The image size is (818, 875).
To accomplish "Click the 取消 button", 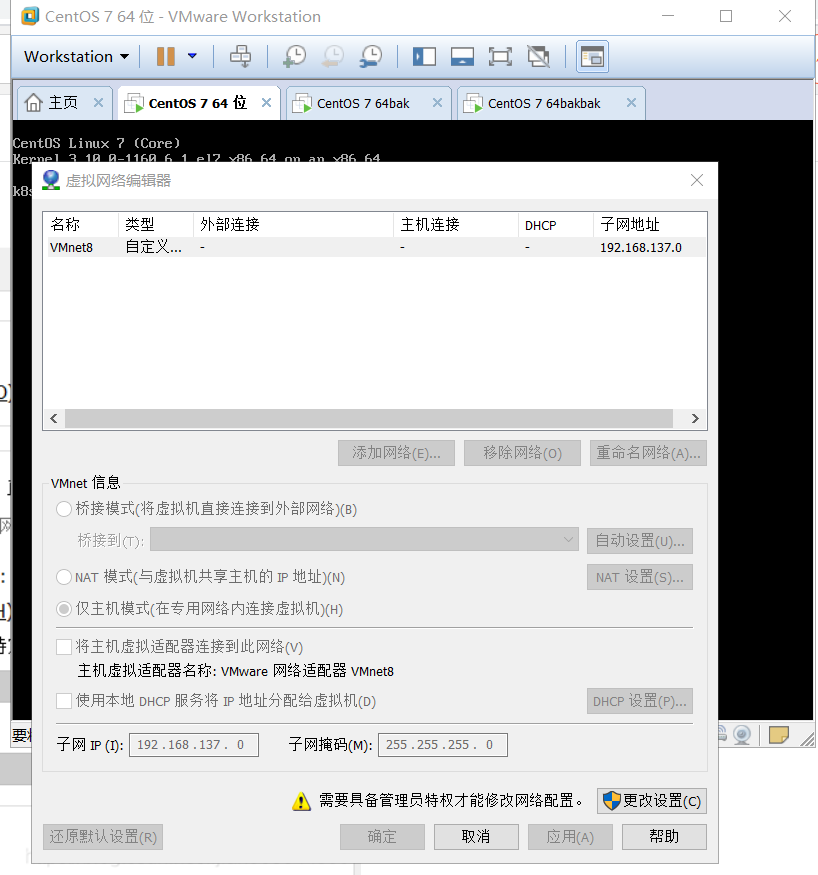I will 476,837.
